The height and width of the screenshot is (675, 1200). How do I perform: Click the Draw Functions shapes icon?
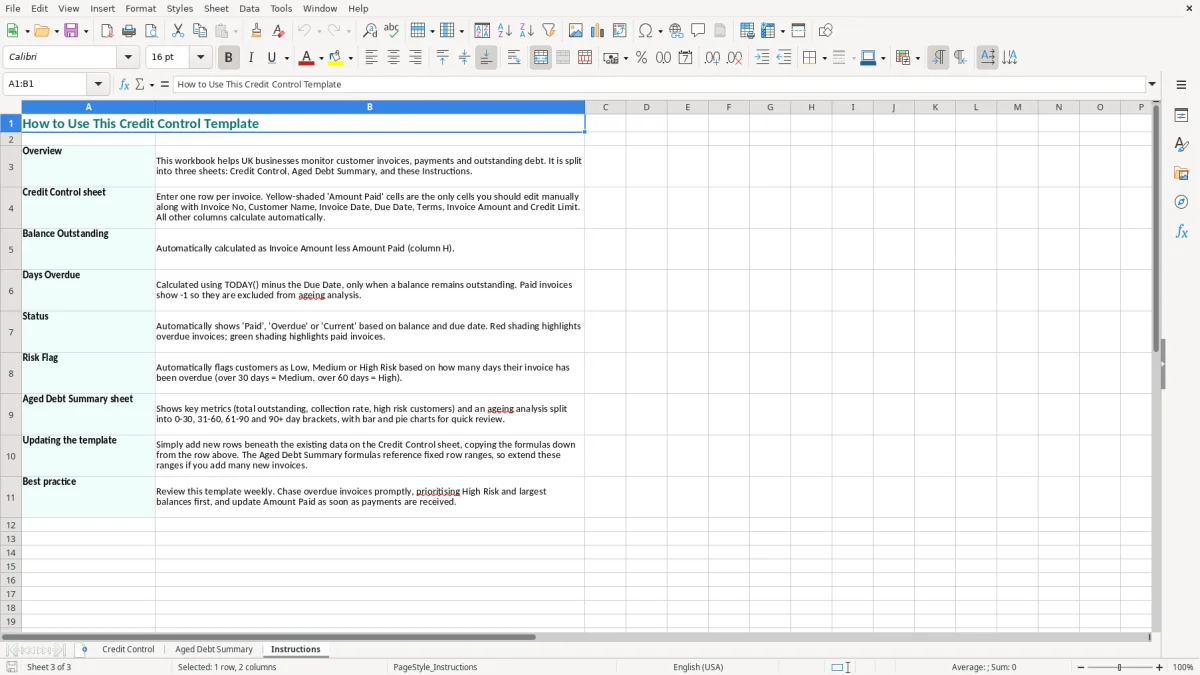pyautogui.click(x=826, y=31)
